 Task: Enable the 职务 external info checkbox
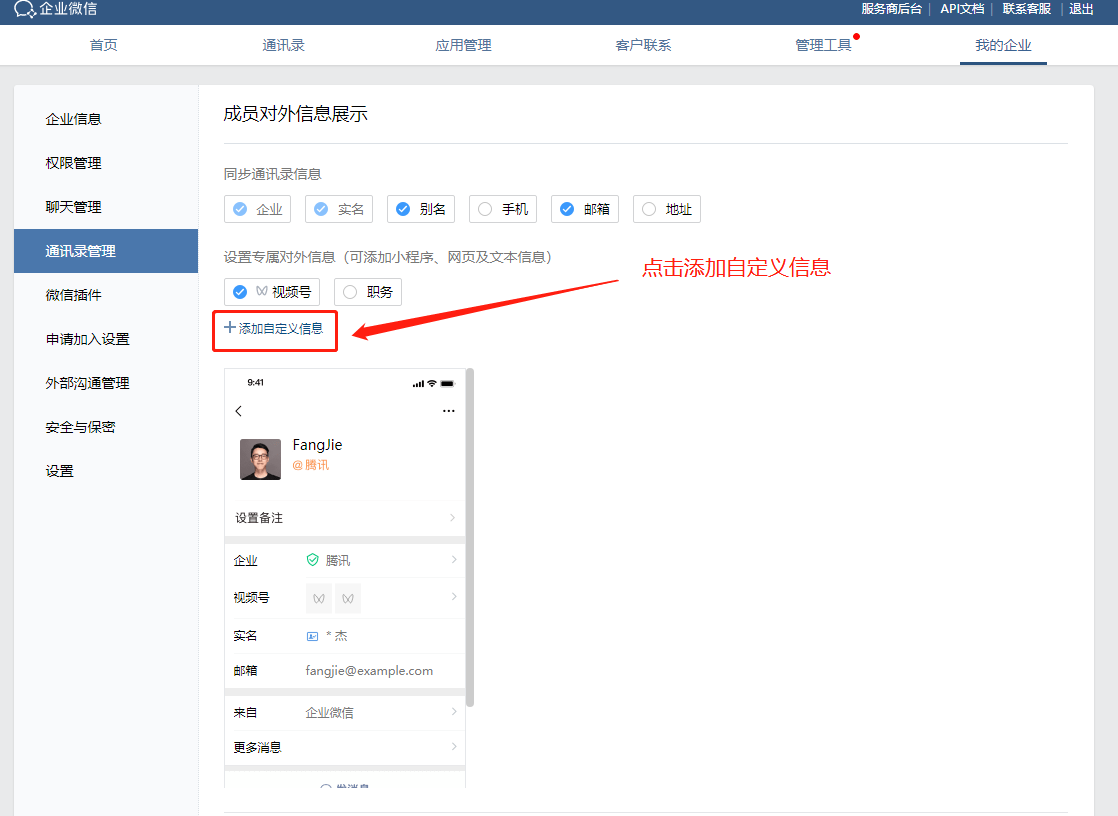350,292
